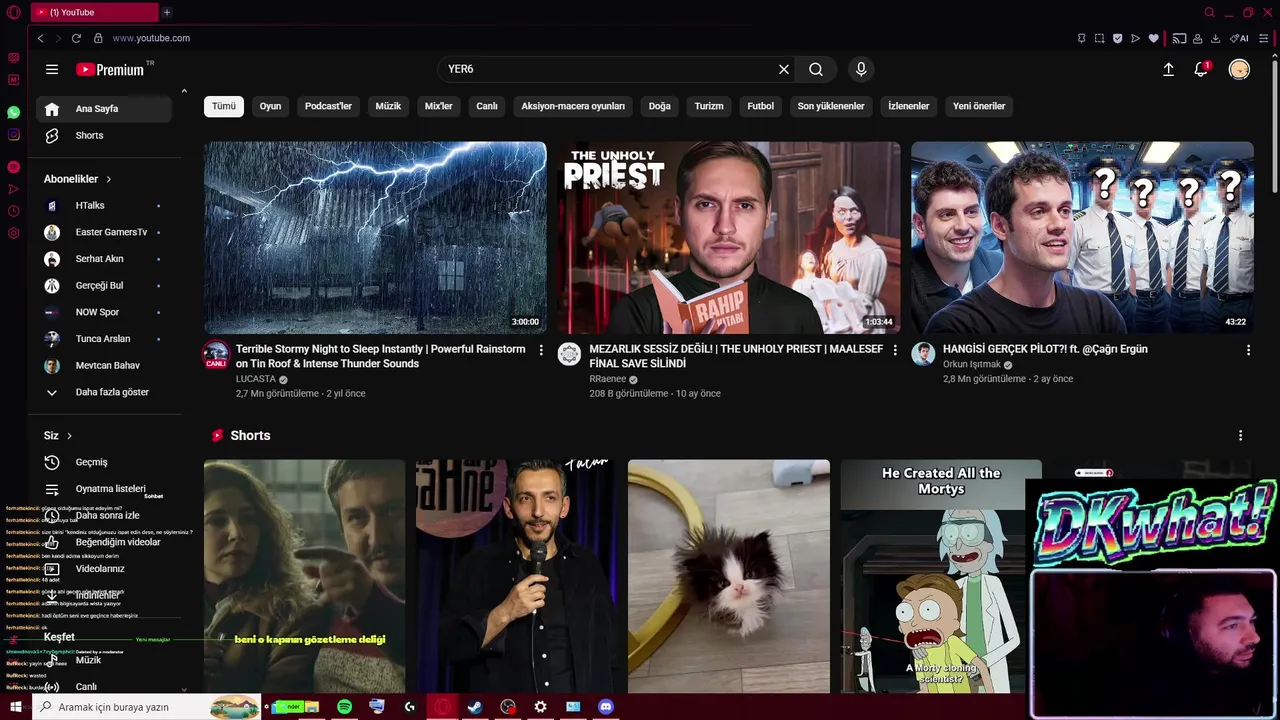The height and width of the screenshot is (720, 1280).
Task: Open HTalks subscription channel
Action: (x=104, y=205)
